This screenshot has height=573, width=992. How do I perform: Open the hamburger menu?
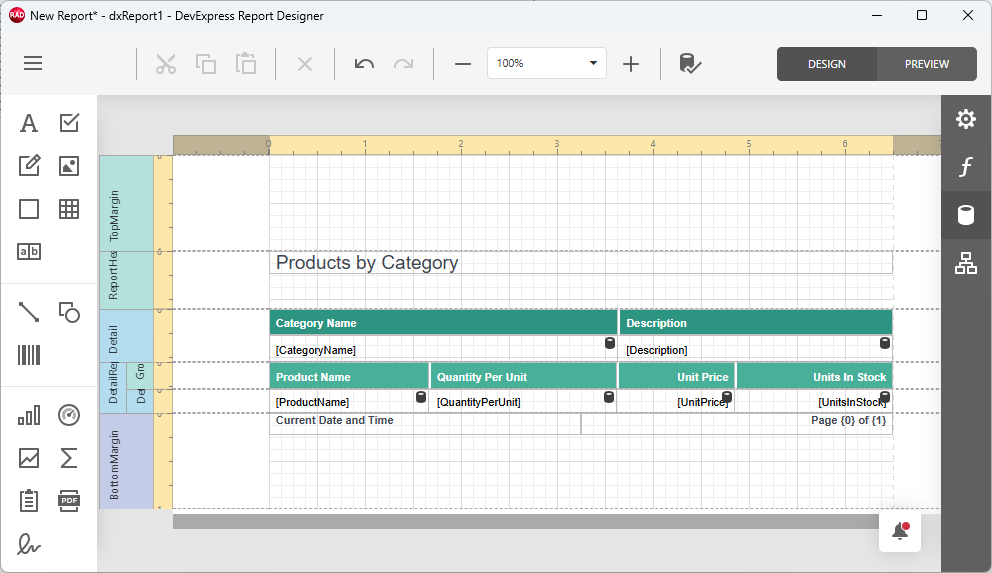33,63
